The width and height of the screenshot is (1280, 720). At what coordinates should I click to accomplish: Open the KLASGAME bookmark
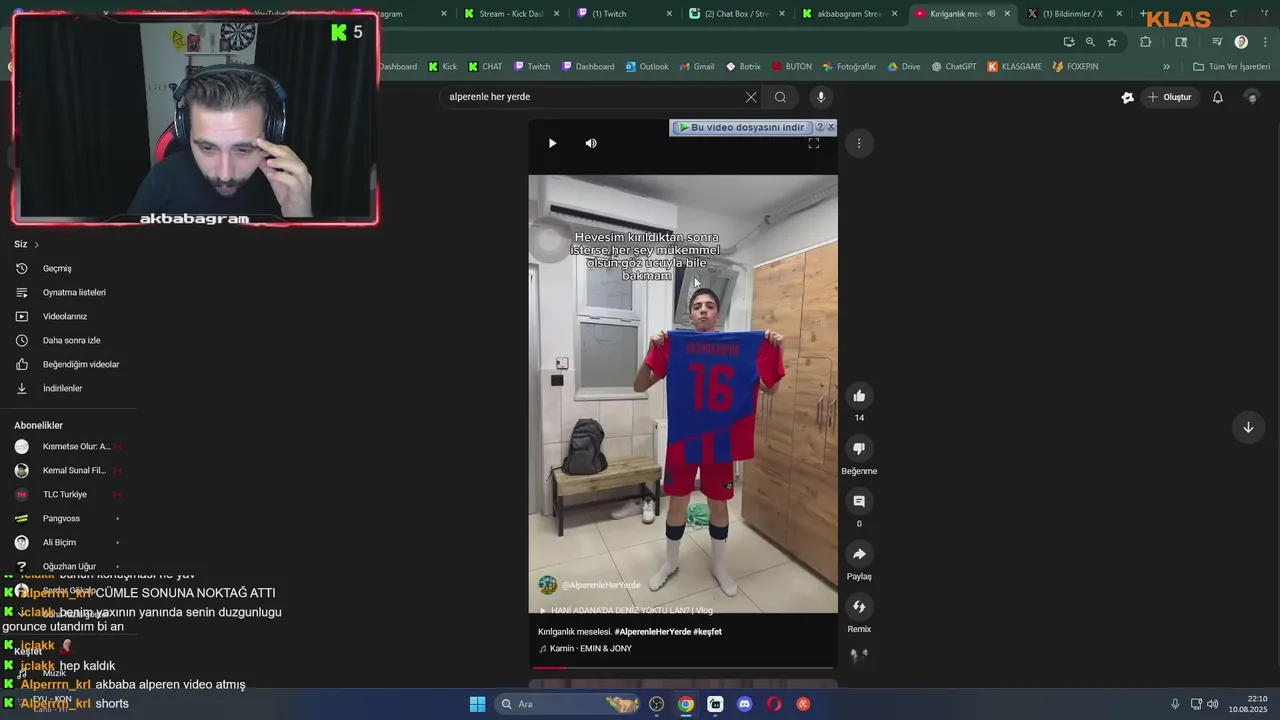coord(1015,67)
